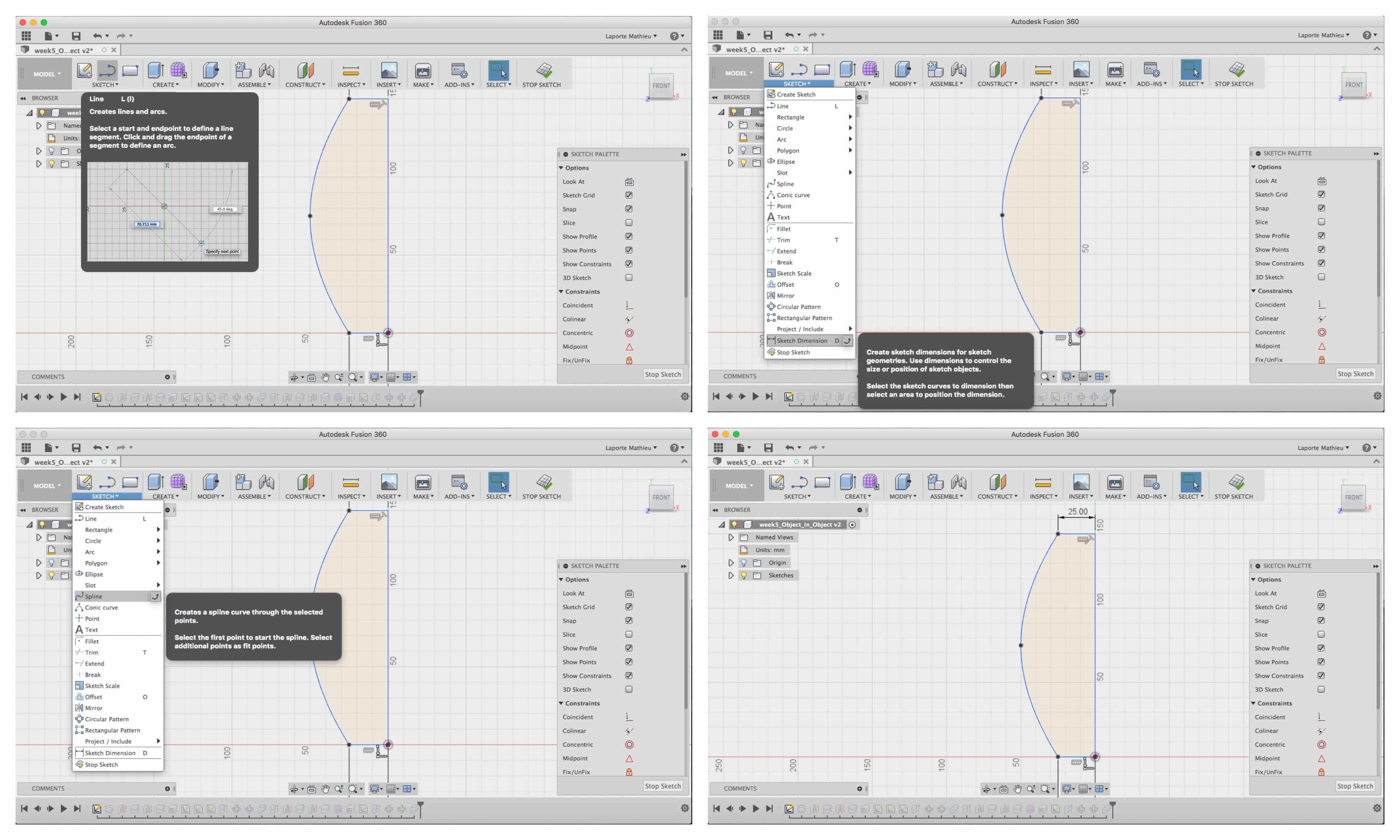The width and height of the screenshot is (1400, 840).
Task: In the window with the 25.00 dimension, click the Press Pull icon above MODIFY
Action: pyautogui.click(x=902, y=482)
